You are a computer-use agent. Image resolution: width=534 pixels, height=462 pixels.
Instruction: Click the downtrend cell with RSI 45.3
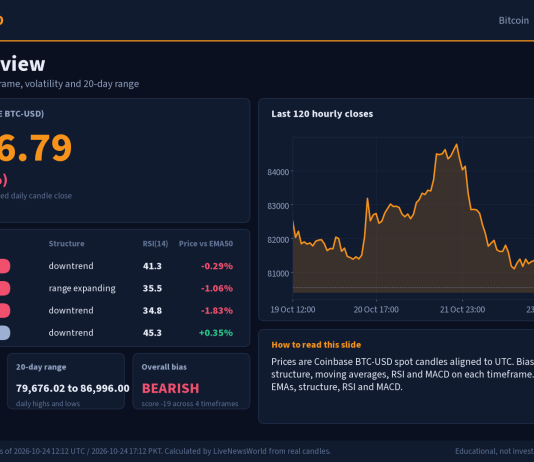point(71,333)
